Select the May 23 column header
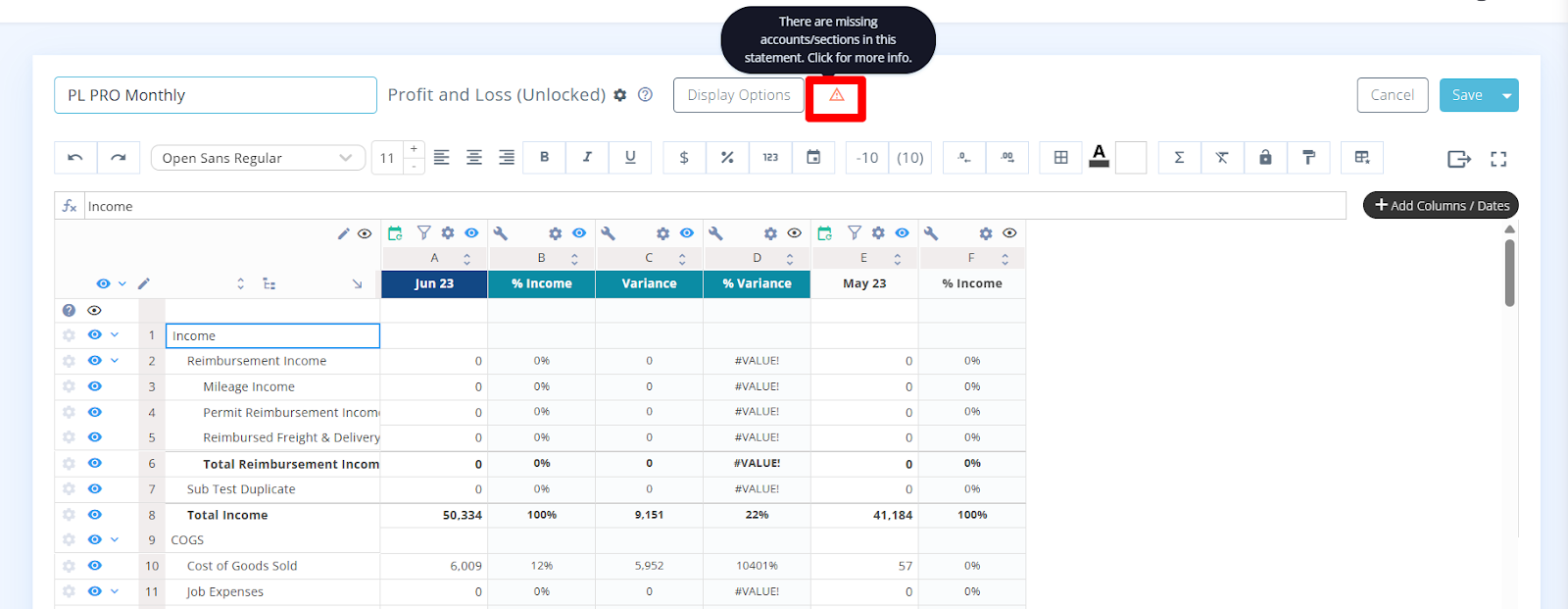 pos(864,283)
